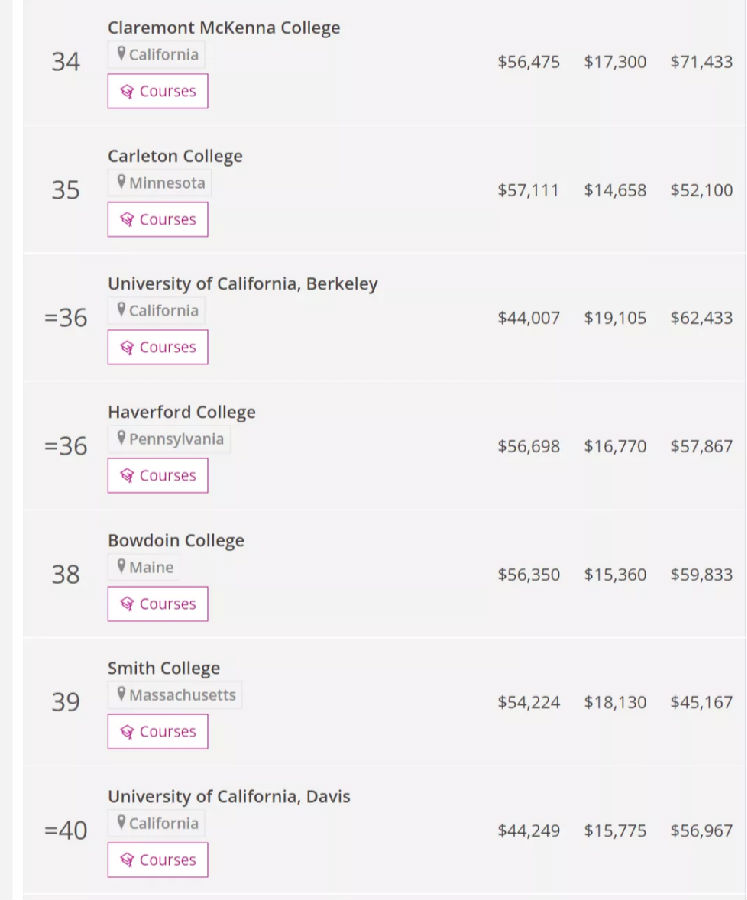Click the graduation cap icon under Bowdoin College

tap(127, 604)
